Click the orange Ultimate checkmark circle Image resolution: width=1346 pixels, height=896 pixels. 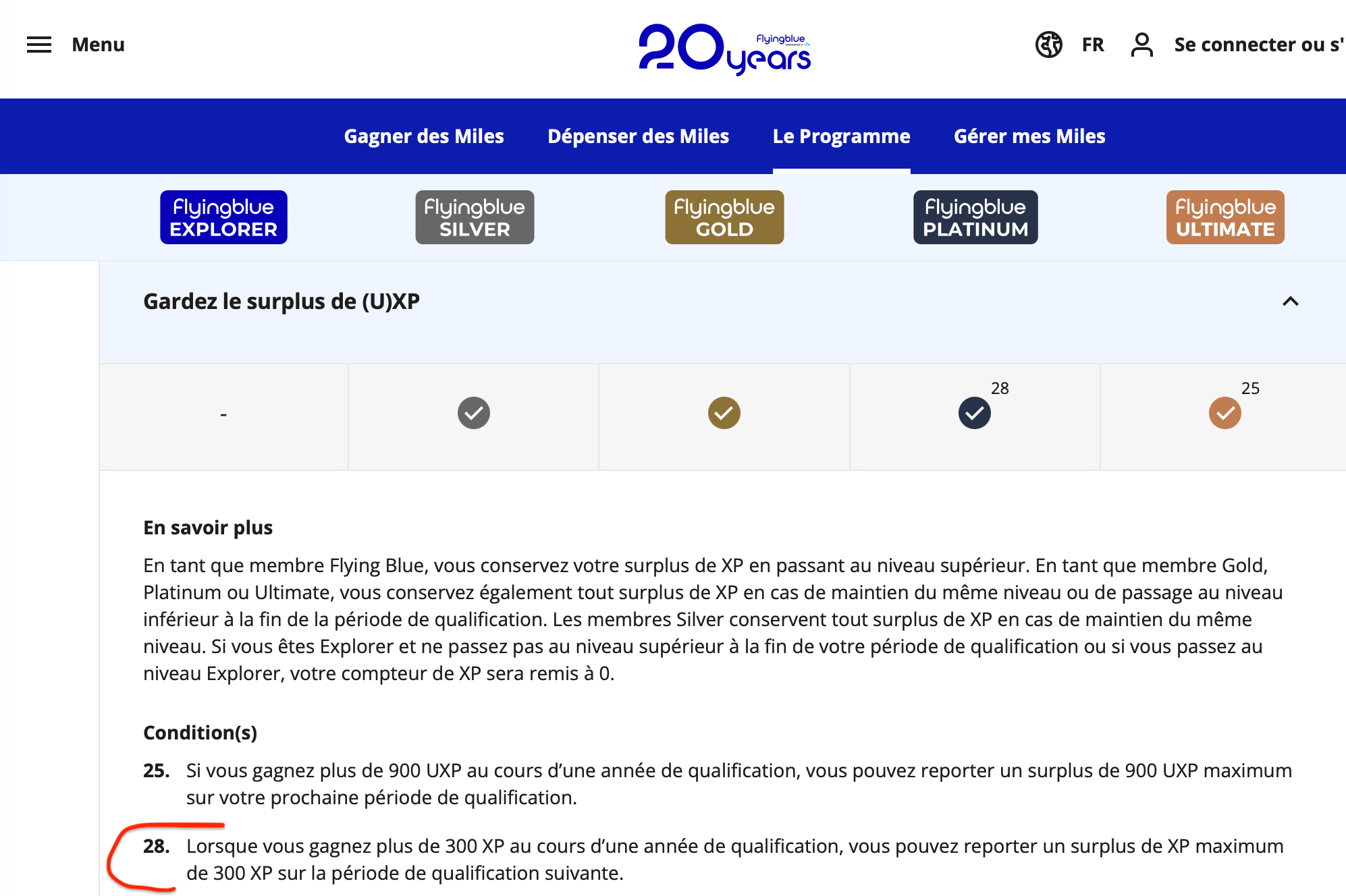[x=1225, y=413]
